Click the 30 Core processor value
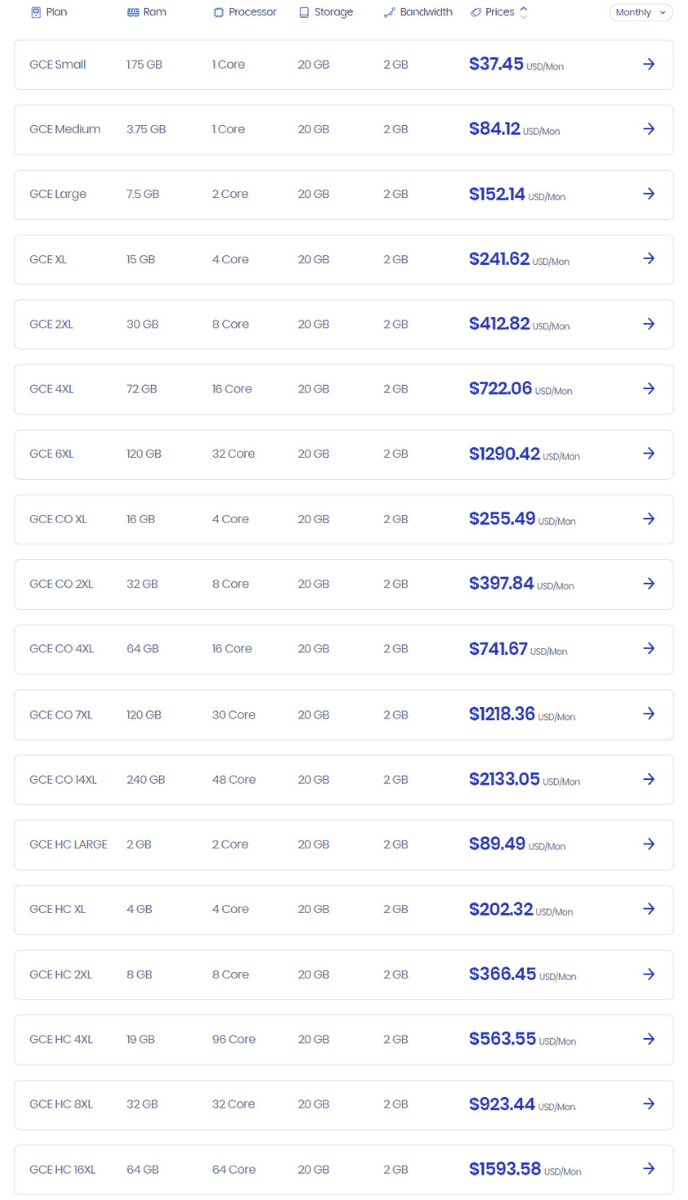The image size is (688, 1200). click(234, 714)
